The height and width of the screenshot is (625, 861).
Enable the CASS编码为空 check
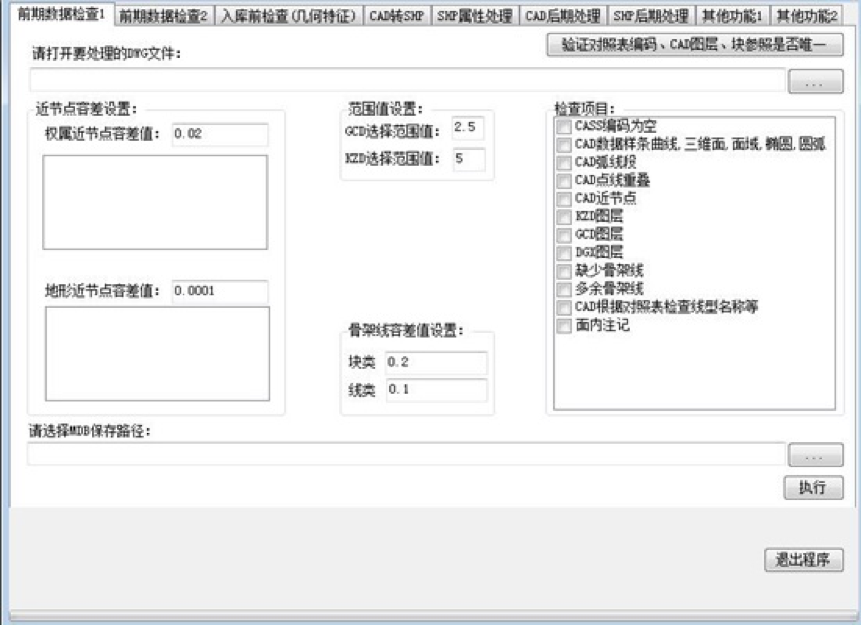(565, 126)
